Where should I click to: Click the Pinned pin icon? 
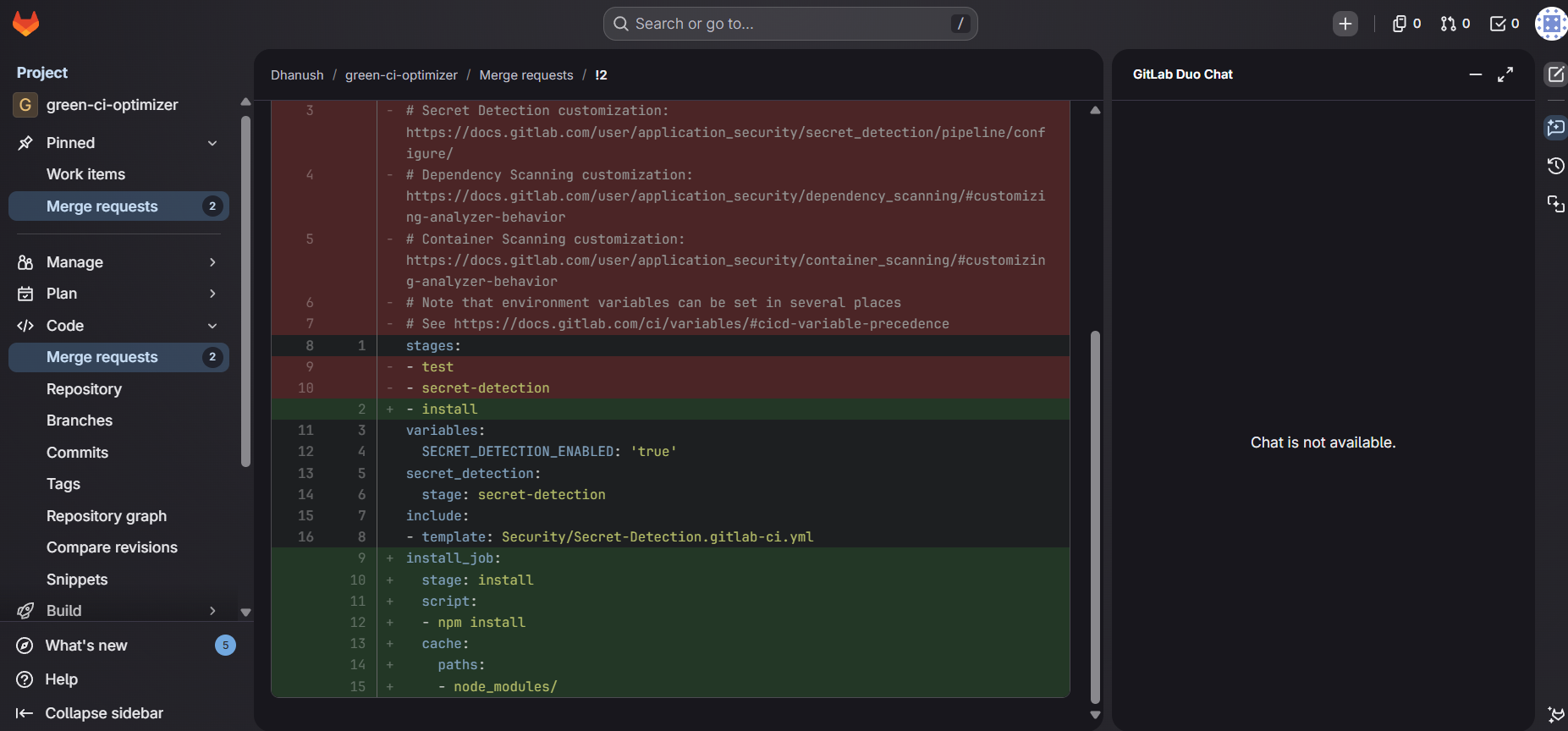coord(25,143)
